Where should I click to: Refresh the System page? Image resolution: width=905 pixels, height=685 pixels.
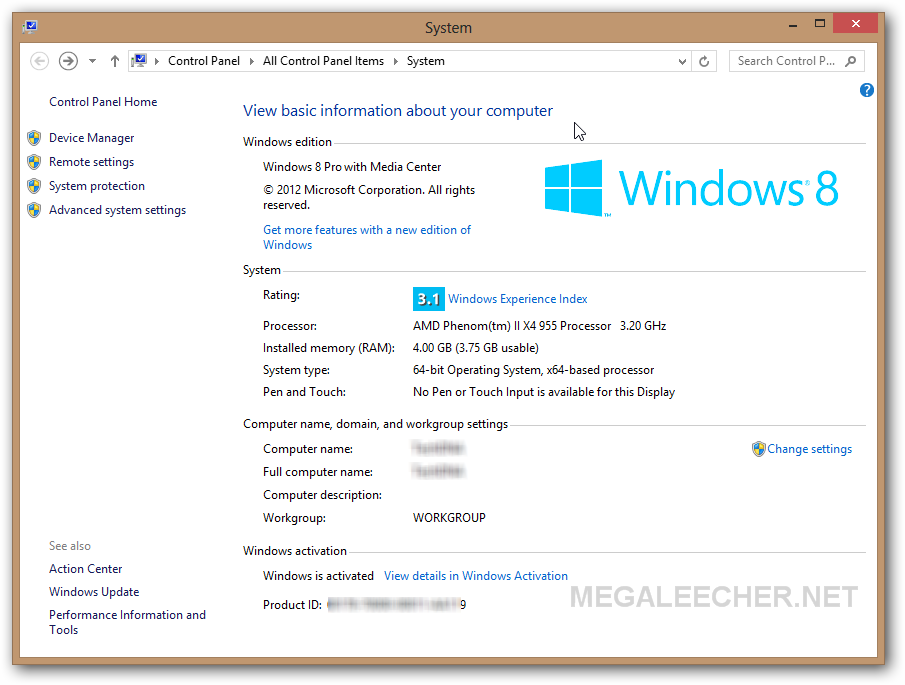[704, 61]
